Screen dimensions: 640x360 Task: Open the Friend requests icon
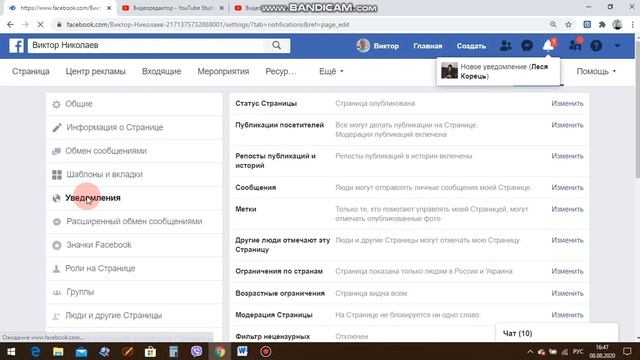click(x=505, y=46)
